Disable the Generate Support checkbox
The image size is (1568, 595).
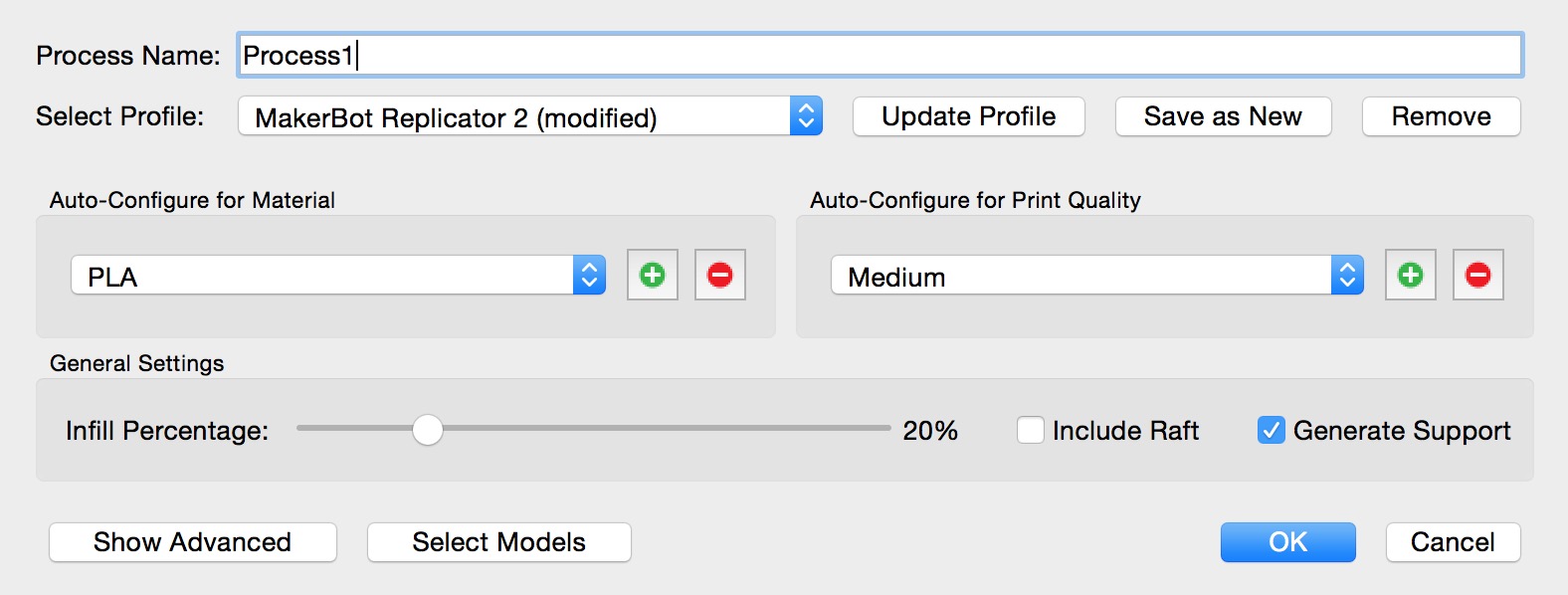tap(1271, 430)
